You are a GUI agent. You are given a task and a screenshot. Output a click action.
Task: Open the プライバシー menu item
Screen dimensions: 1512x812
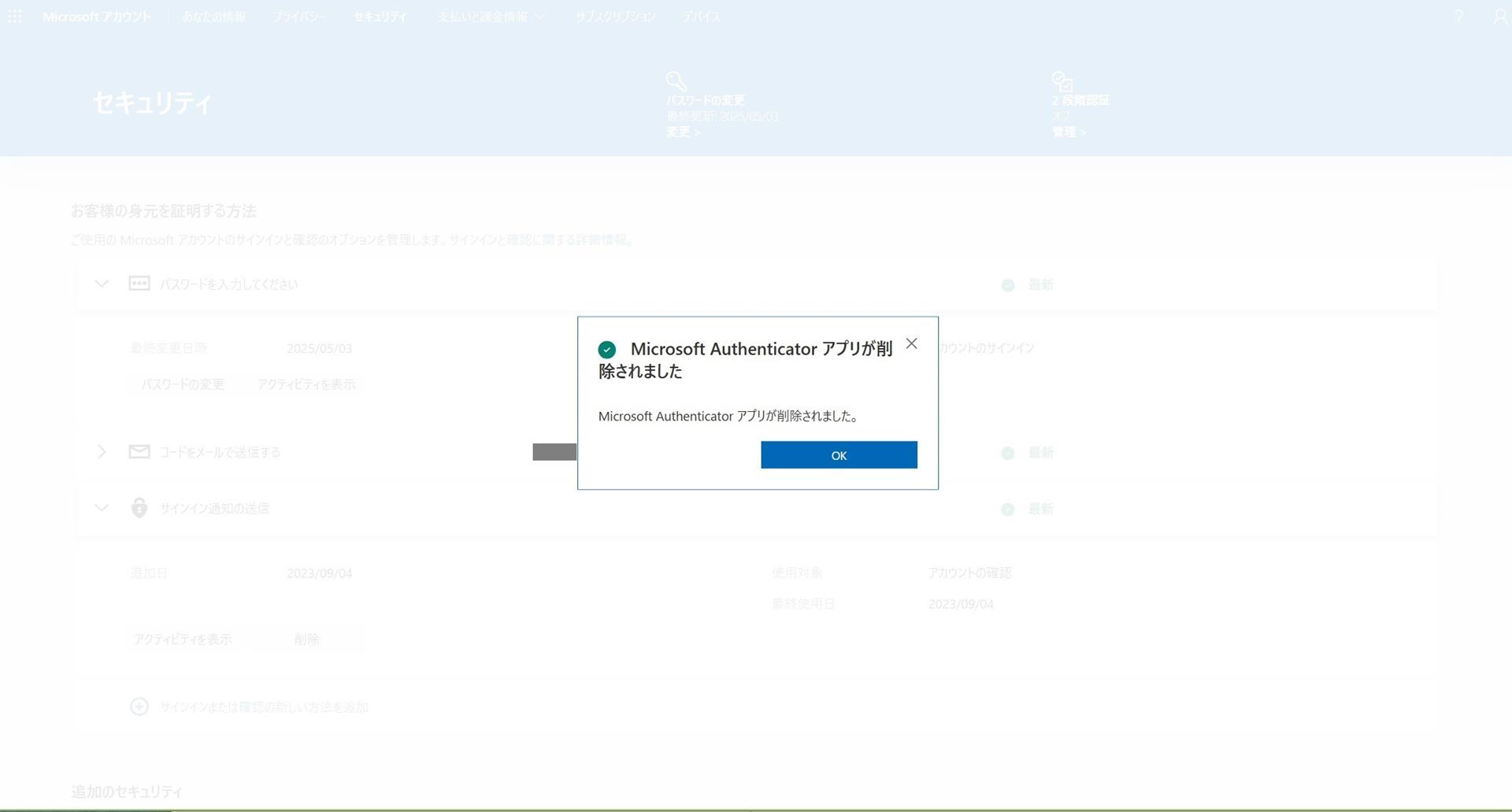[300, 16]
